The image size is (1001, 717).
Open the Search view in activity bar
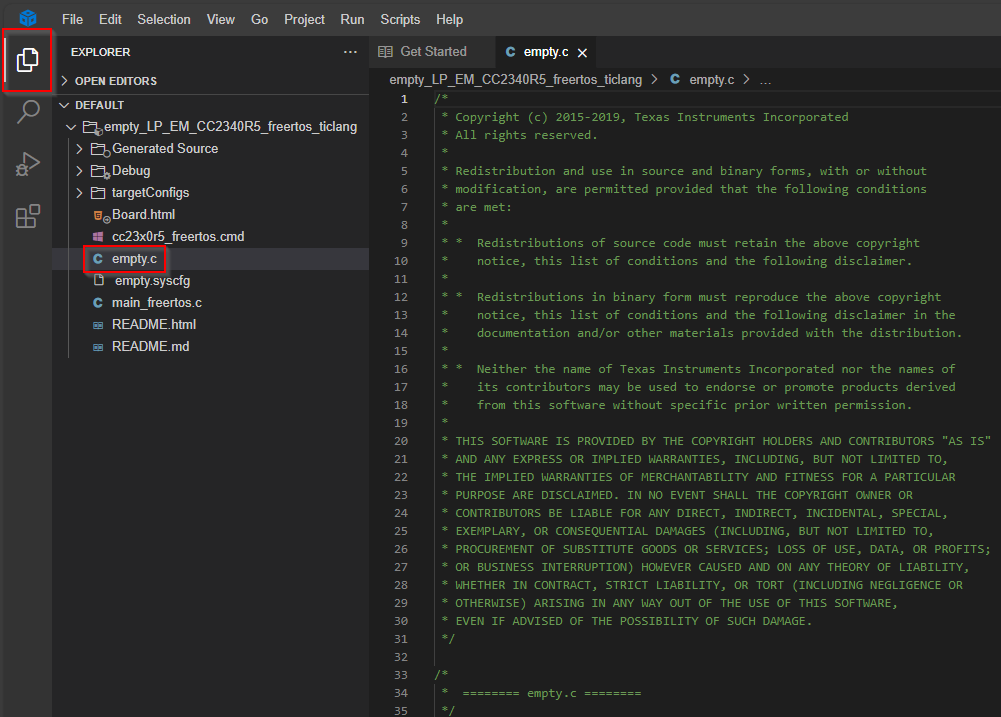27,112
